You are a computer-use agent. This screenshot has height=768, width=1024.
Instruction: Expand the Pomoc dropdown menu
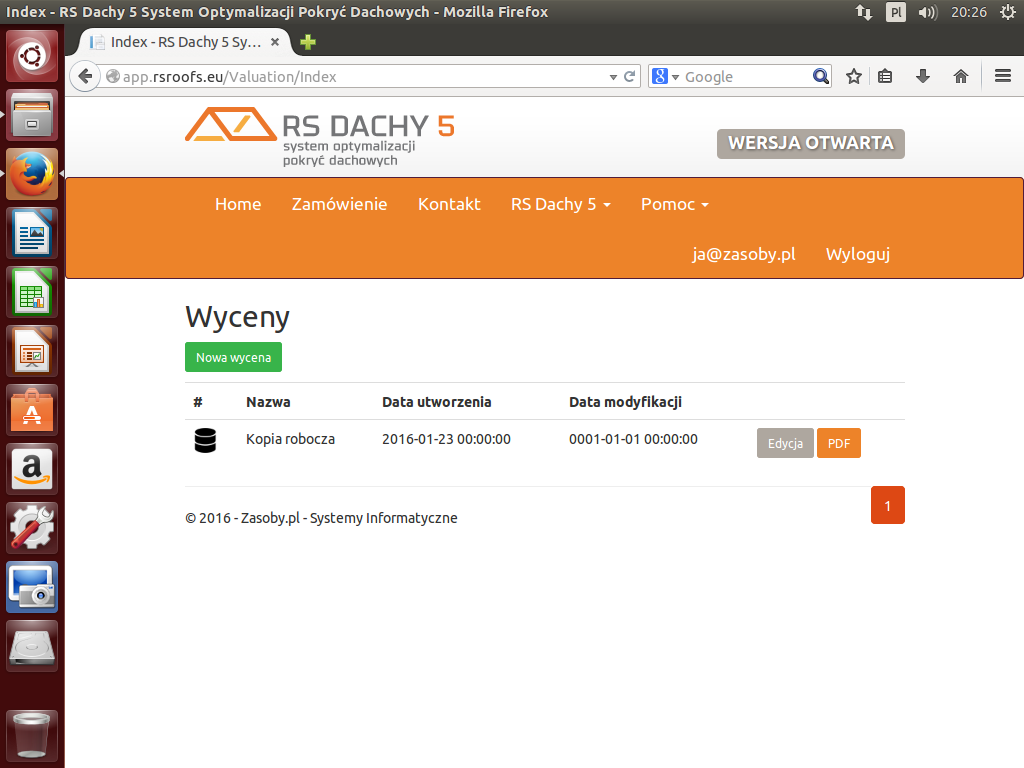point(674,204)
